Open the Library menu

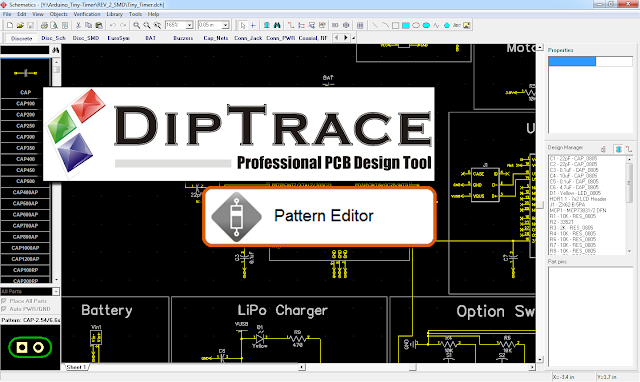tap(115, 14)
